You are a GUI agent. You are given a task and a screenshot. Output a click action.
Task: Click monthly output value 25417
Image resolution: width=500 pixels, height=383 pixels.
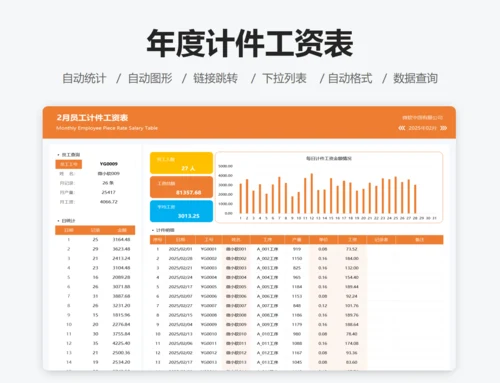click(109, 192)
